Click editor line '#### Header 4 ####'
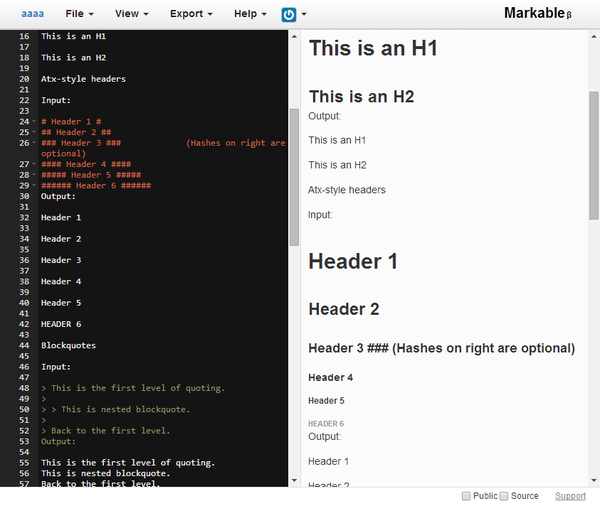Viewport: 600px width, 506px height. (x=86, y=165)
